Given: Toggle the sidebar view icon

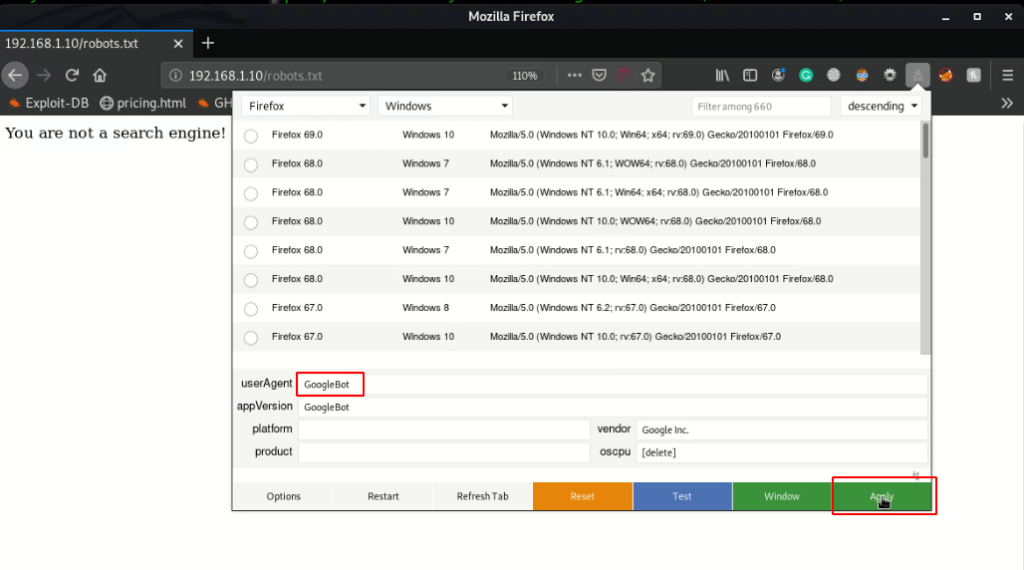Looking at the screenshot, I should tap(750, 76).
